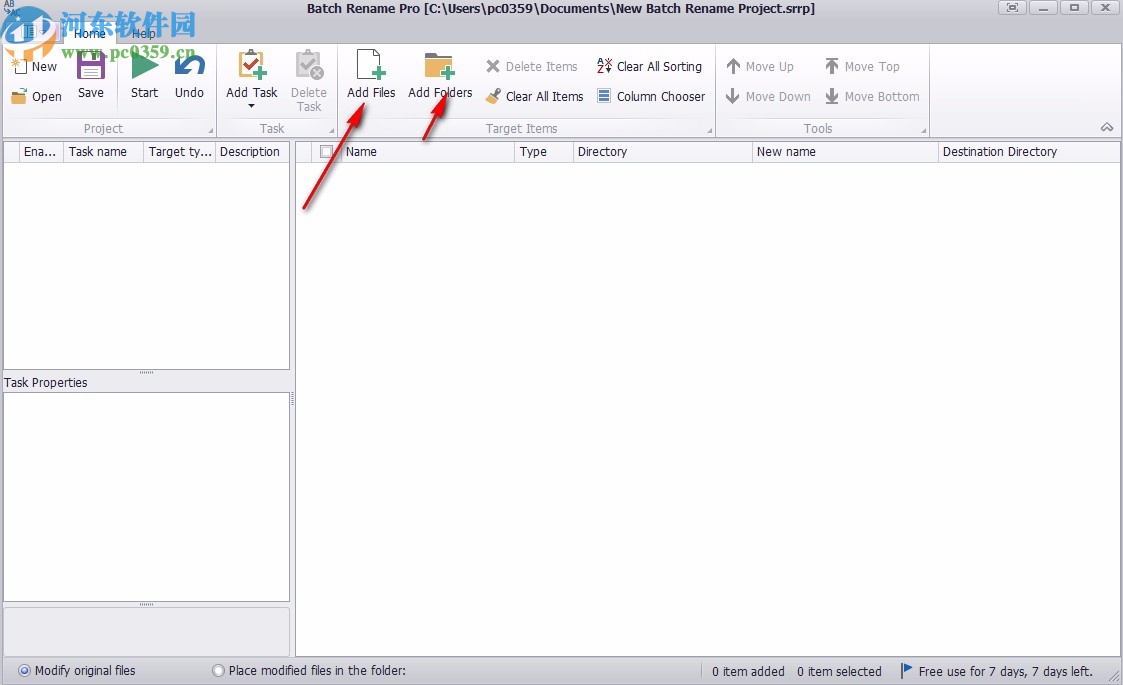Click the Target ty... column header
This screenshot has width=1123, height=685.
coord(180,152)
